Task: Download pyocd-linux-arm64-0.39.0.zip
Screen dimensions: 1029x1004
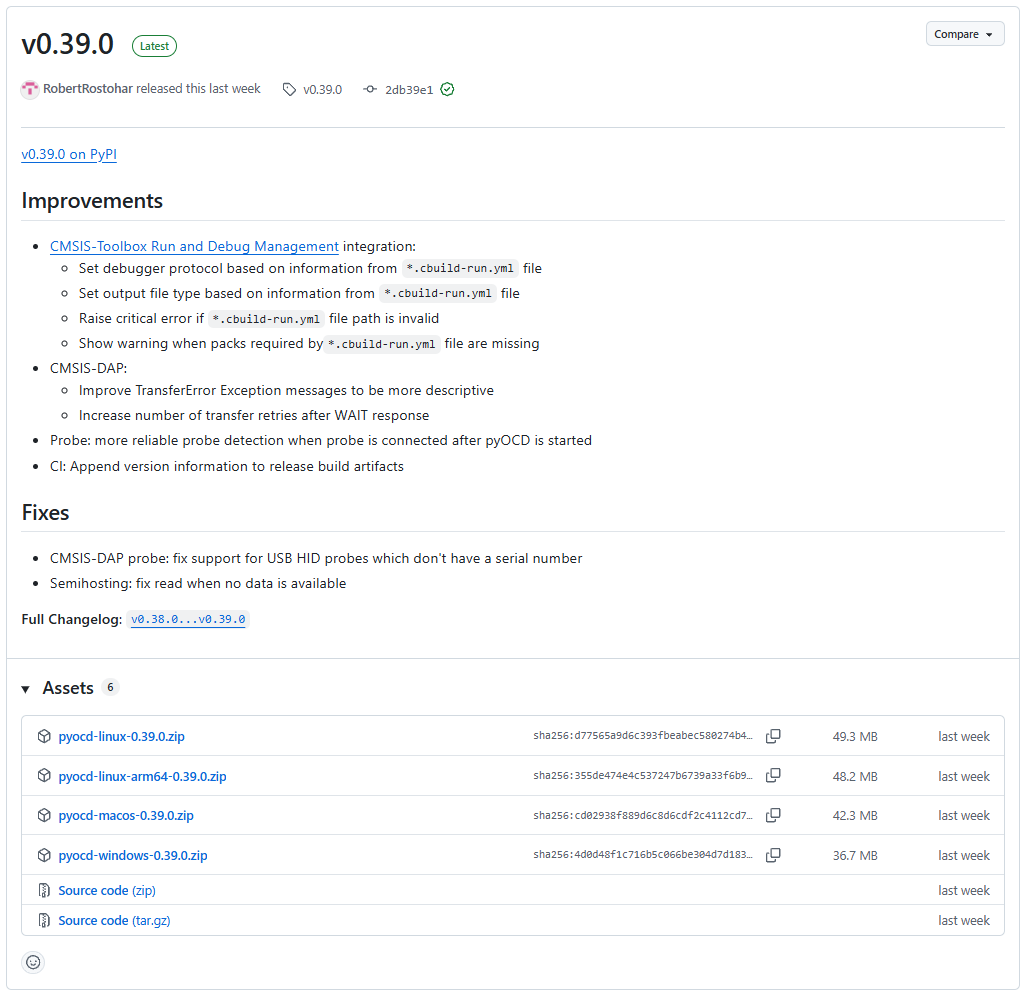Action: (142, 776)
